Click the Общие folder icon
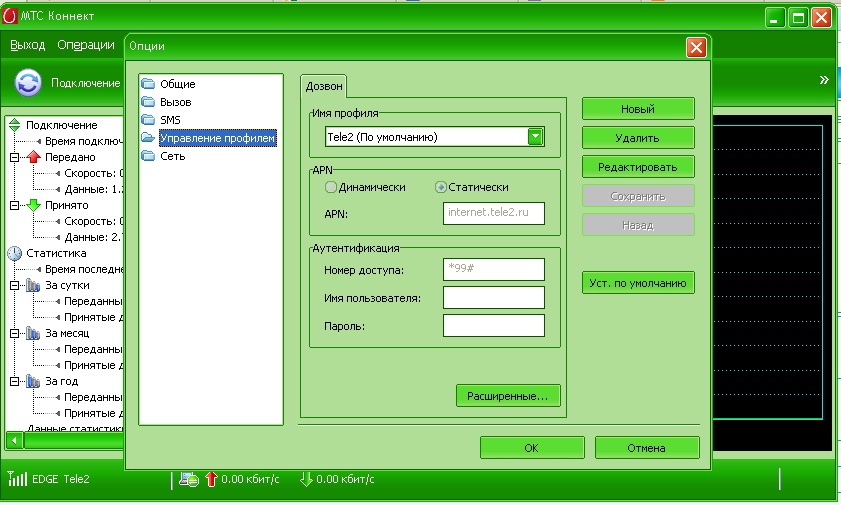The image size is (841, 505). click(147, 84)
